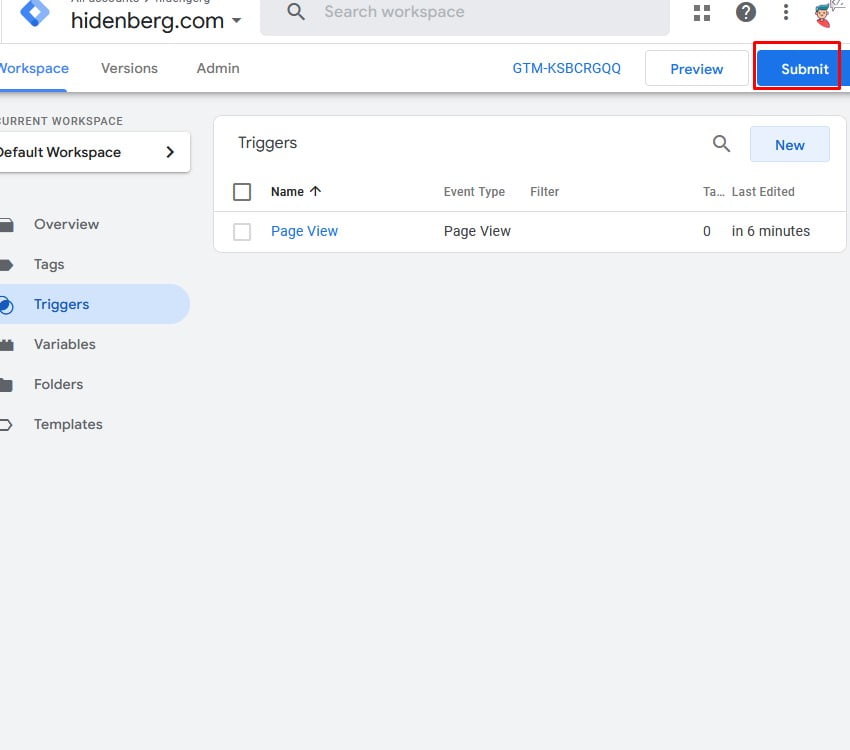
Task: Click the Tags icon in sidebar
Action: pos(7,265)
